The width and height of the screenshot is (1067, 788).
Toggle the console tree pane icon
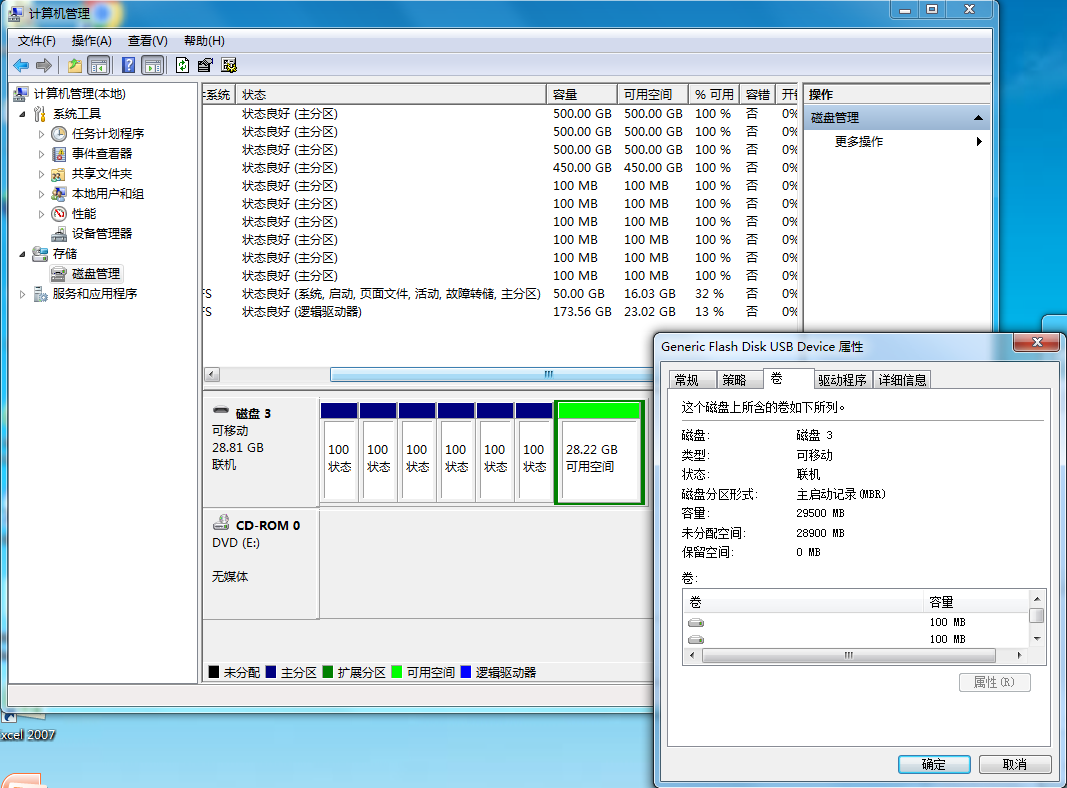(99, 65)
